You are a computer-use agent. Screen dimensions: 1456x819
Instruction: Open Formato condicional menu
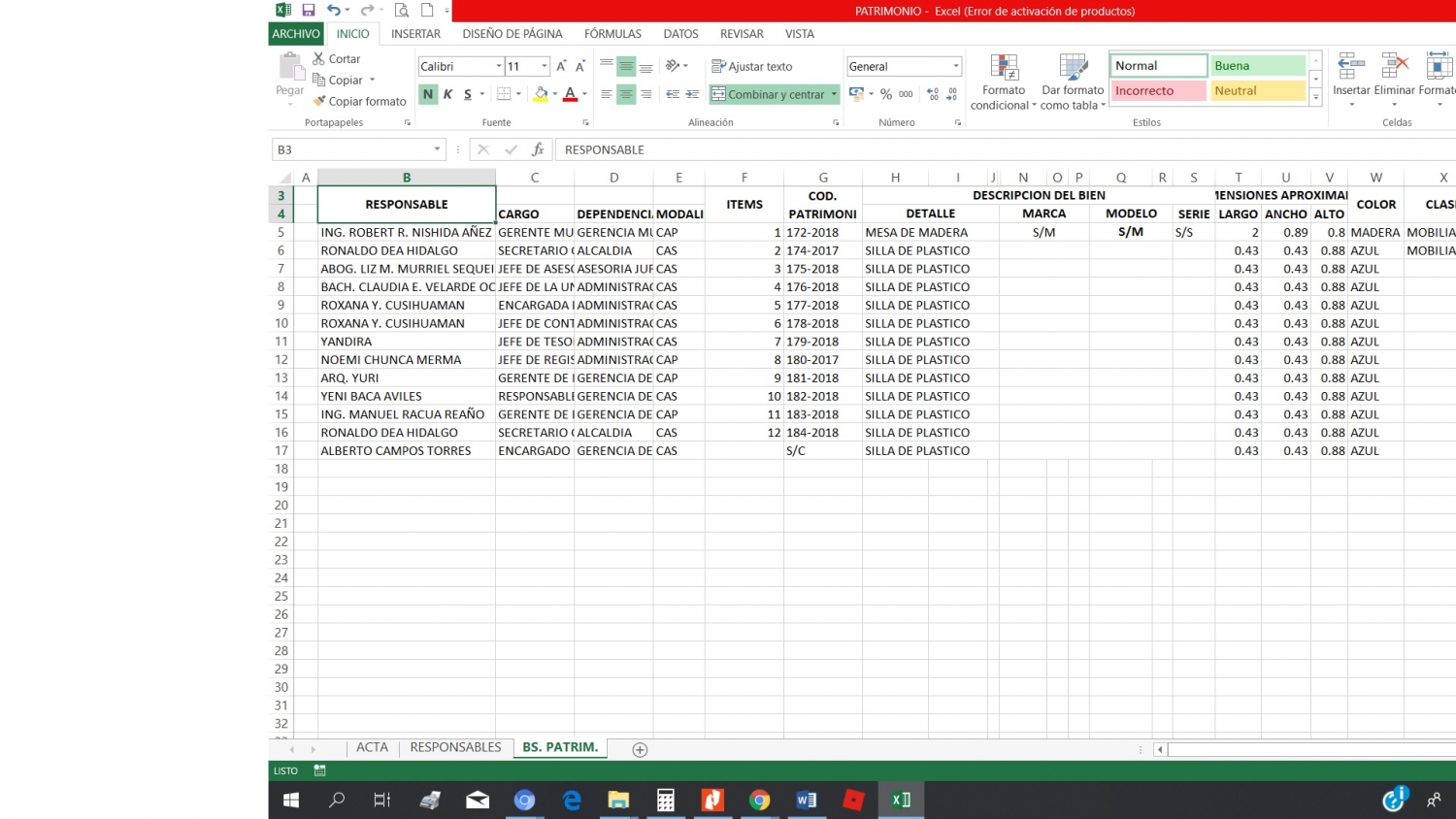(1004, 82)
